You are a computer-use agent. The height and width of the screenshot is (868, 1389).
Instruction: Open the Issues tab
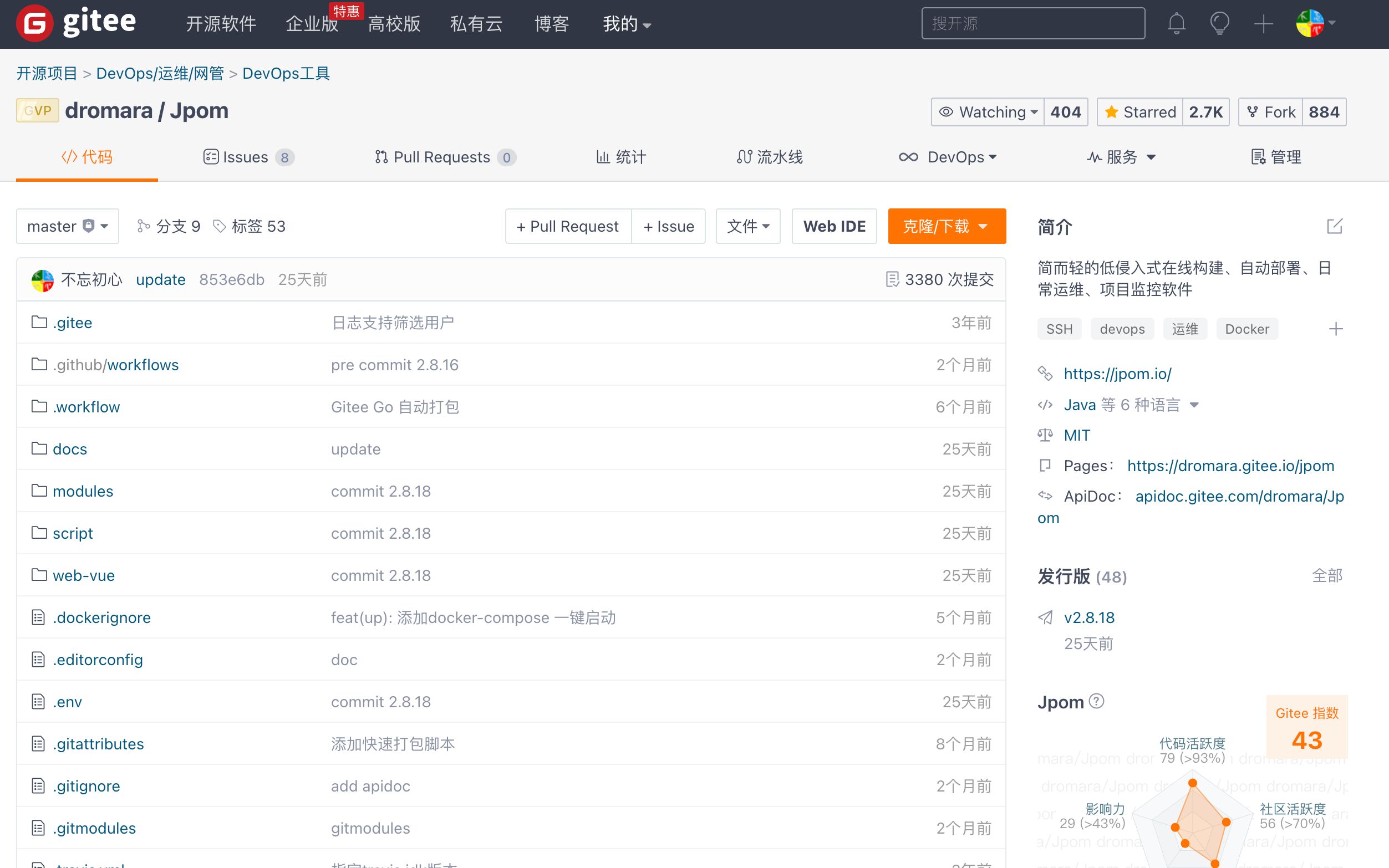[x=248, y=157]
